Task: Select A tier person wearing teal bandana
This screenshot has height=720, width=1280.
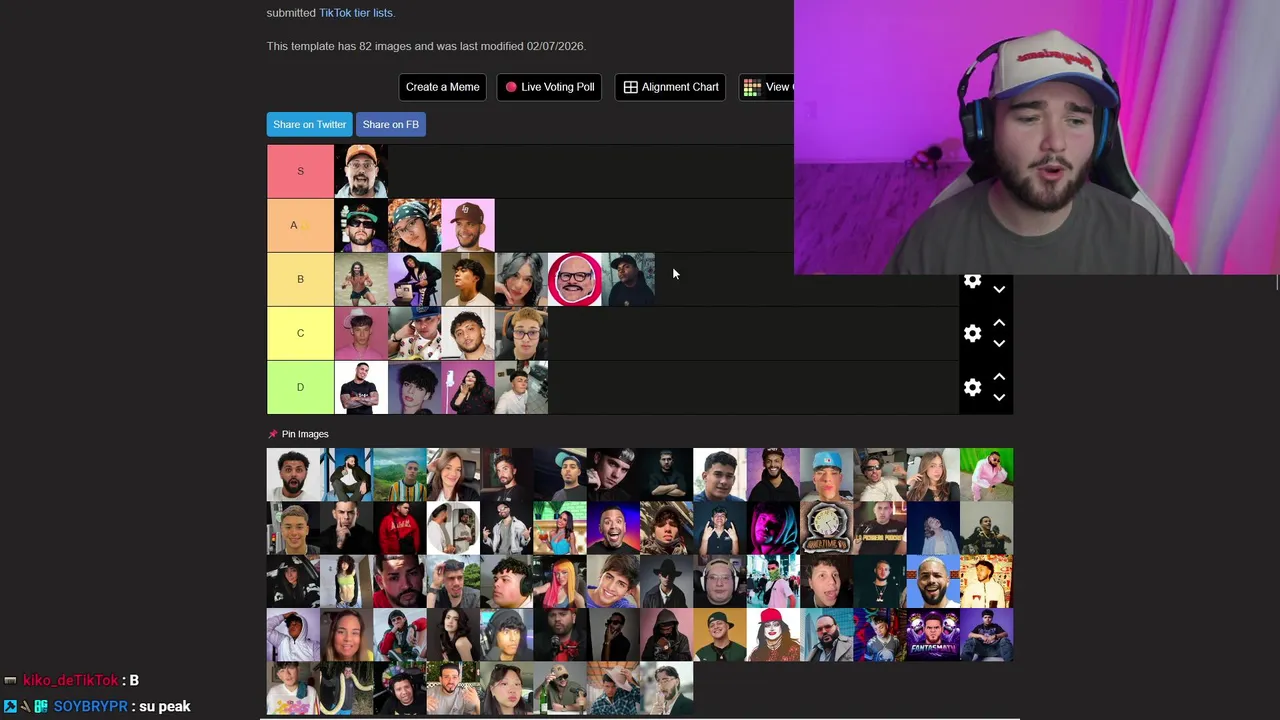Action: [415, 225]
